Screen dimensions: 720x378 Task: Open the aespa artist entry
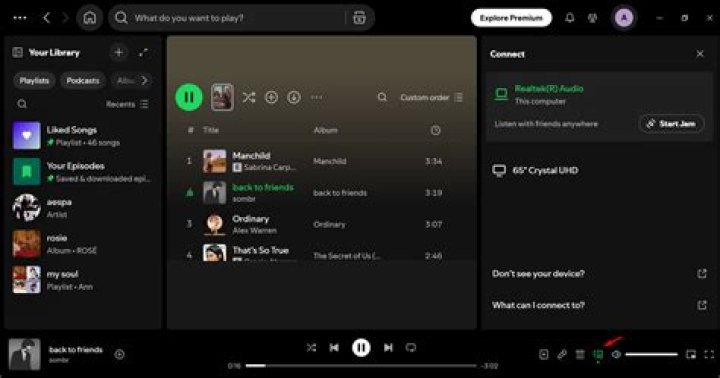[83, 208]
